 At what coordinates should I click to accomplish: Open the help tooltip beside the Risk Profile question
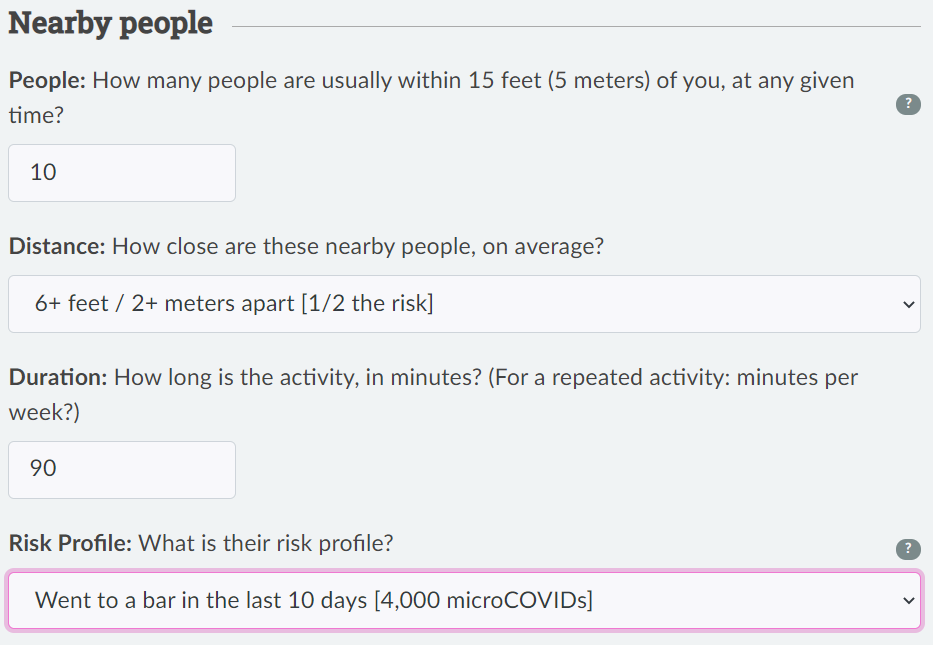pos(908,549)
